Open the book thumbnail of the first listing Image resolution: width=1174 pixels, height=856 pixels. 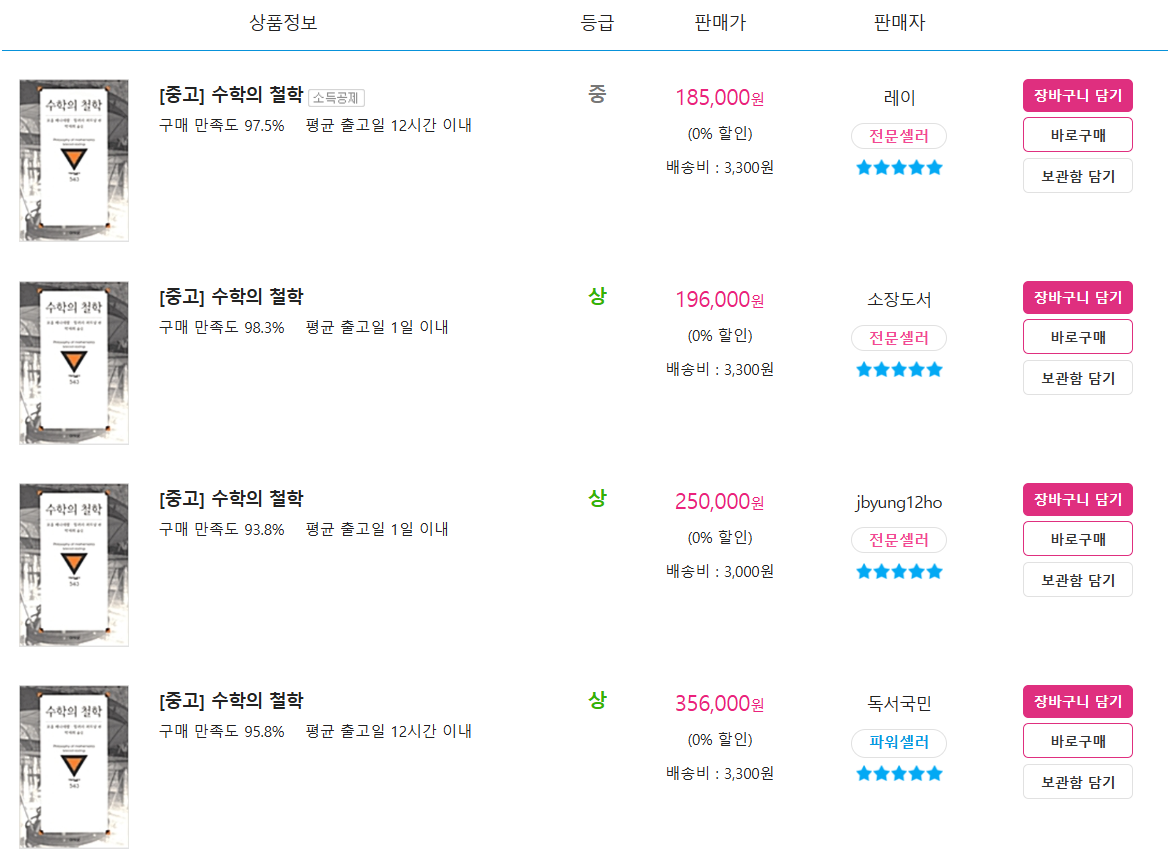click(73, 160)
